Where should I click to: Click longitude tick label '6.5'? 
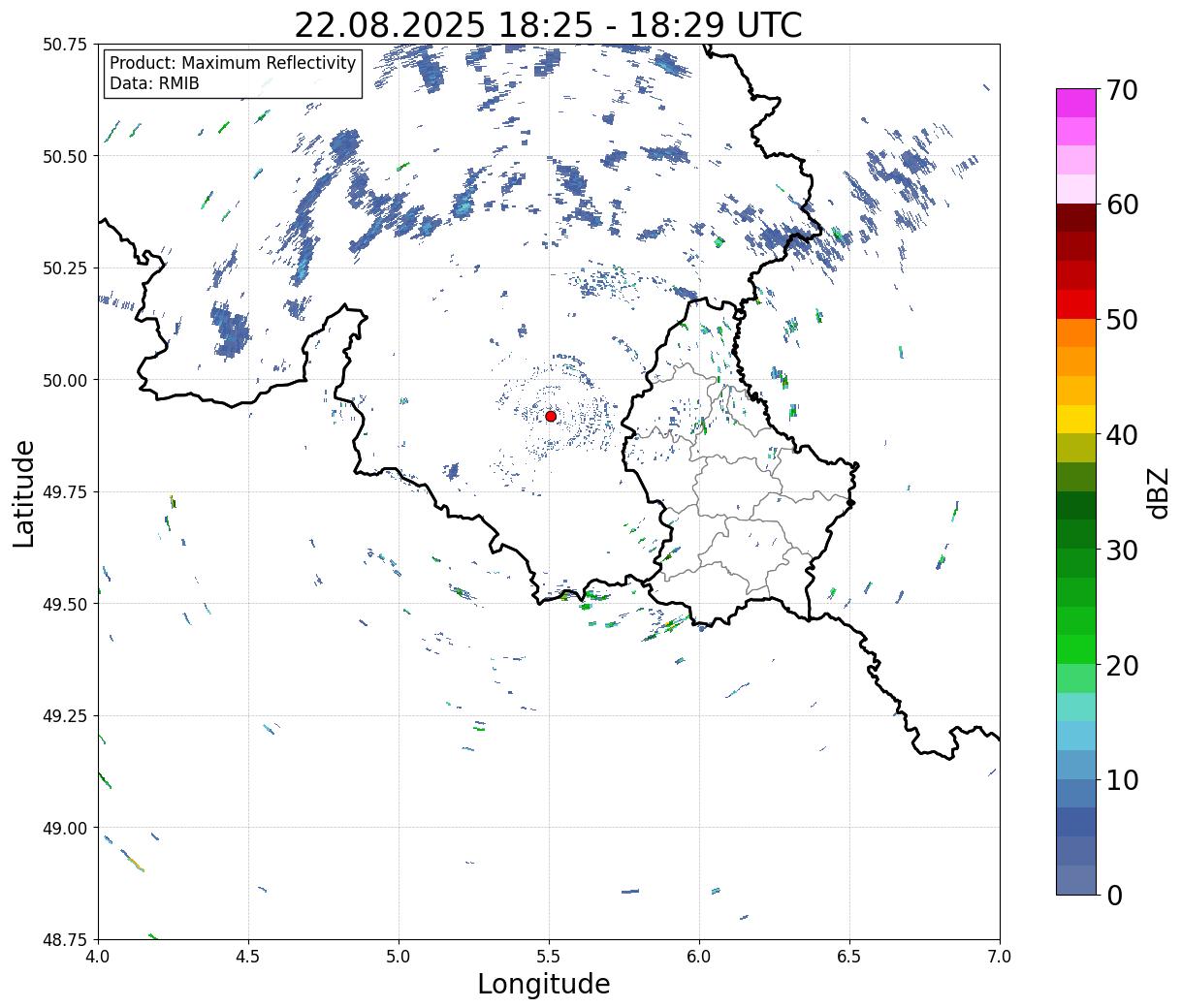coord(849,957)
